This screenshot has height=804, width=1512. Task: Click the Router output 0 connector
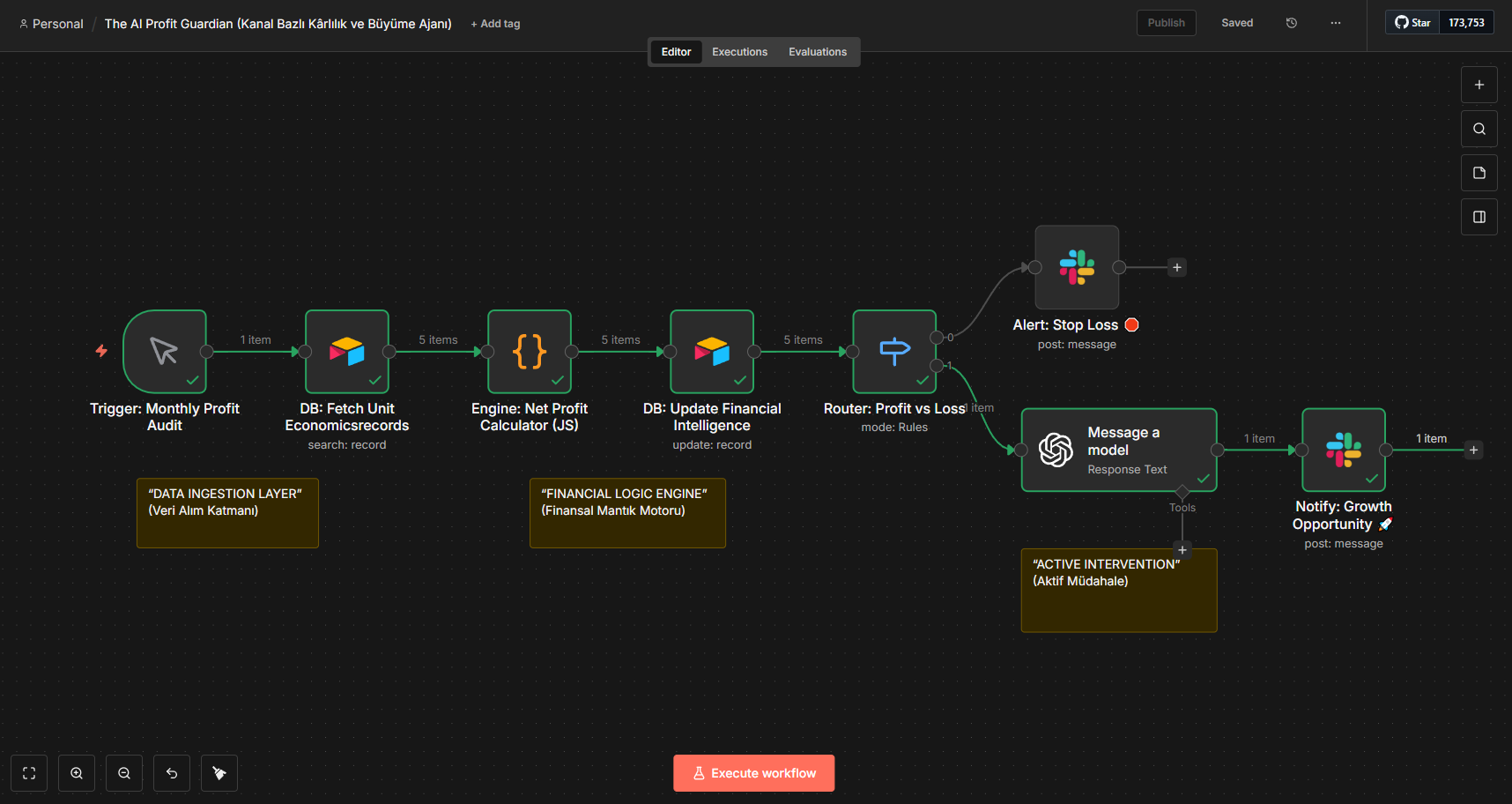pyautogui.click(x=937, y=338)
